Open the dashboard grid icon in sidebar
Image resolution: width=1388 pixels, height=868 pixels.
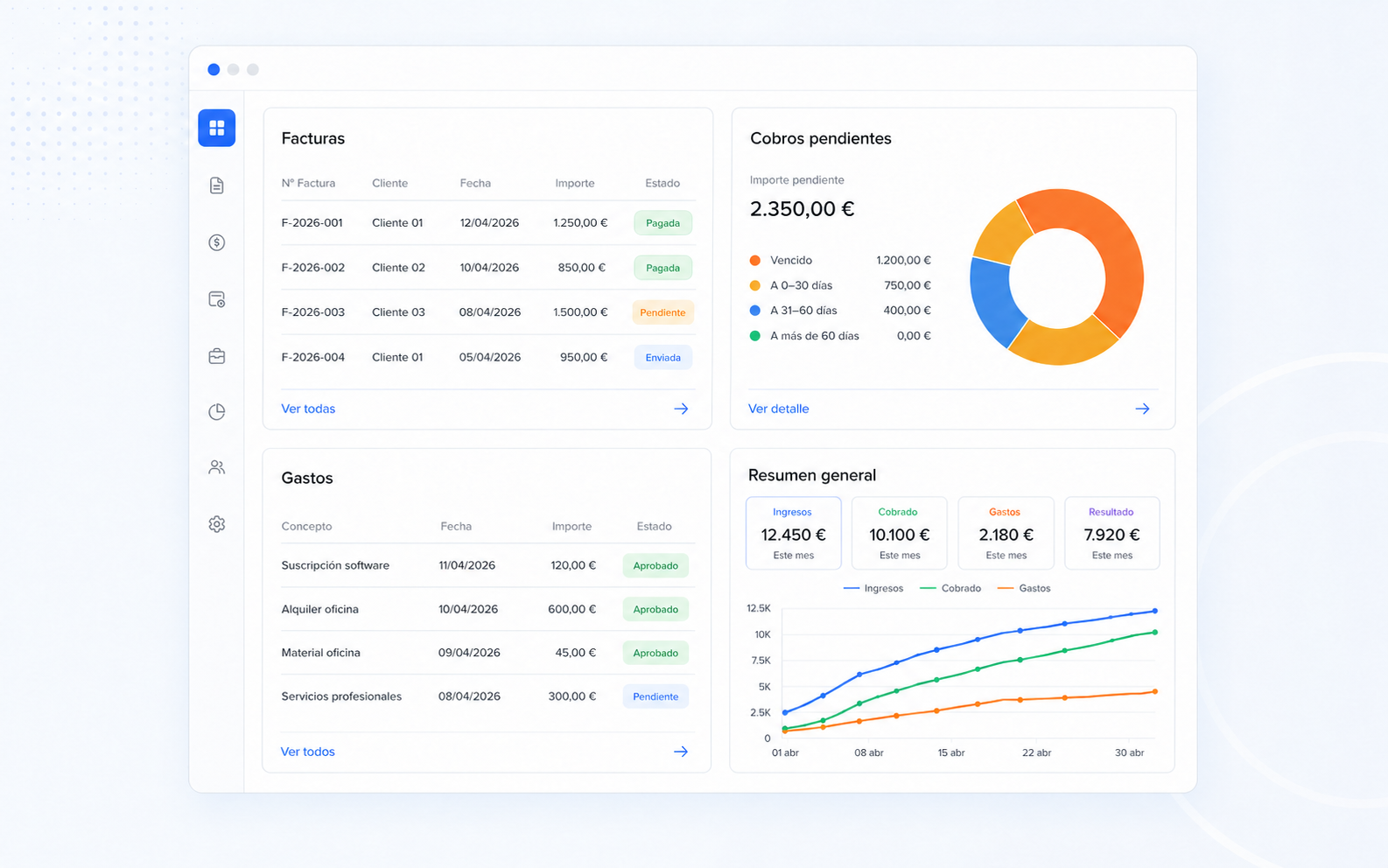(216, 128)
